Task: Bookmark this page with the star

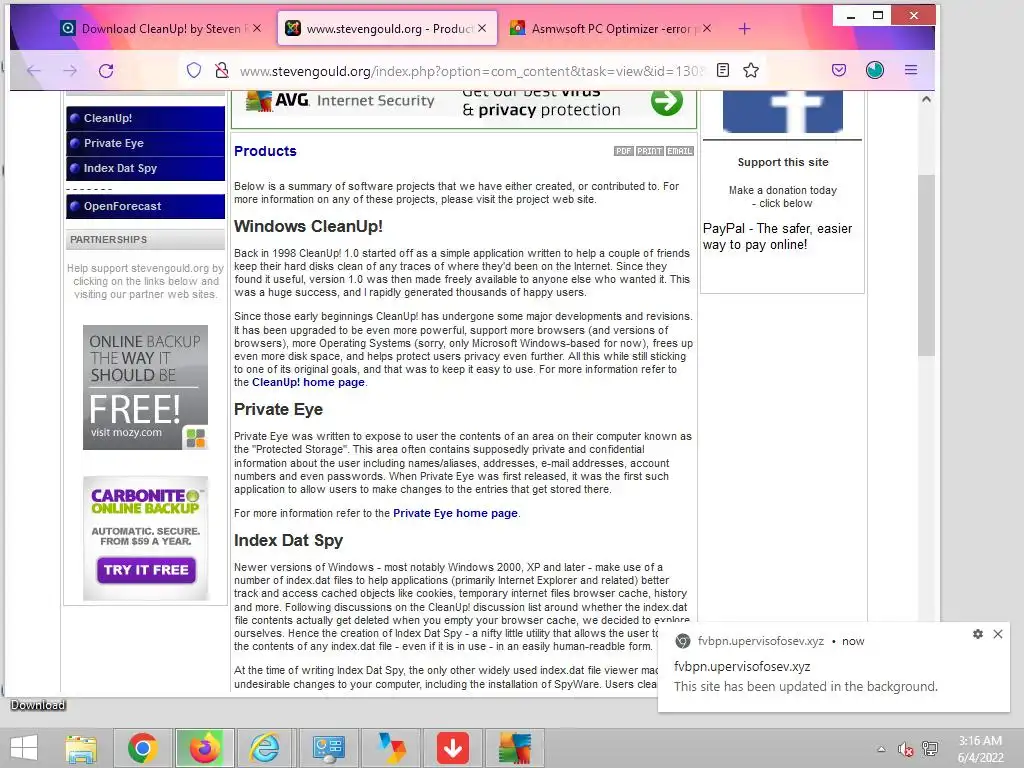Action: coord(751,70)
